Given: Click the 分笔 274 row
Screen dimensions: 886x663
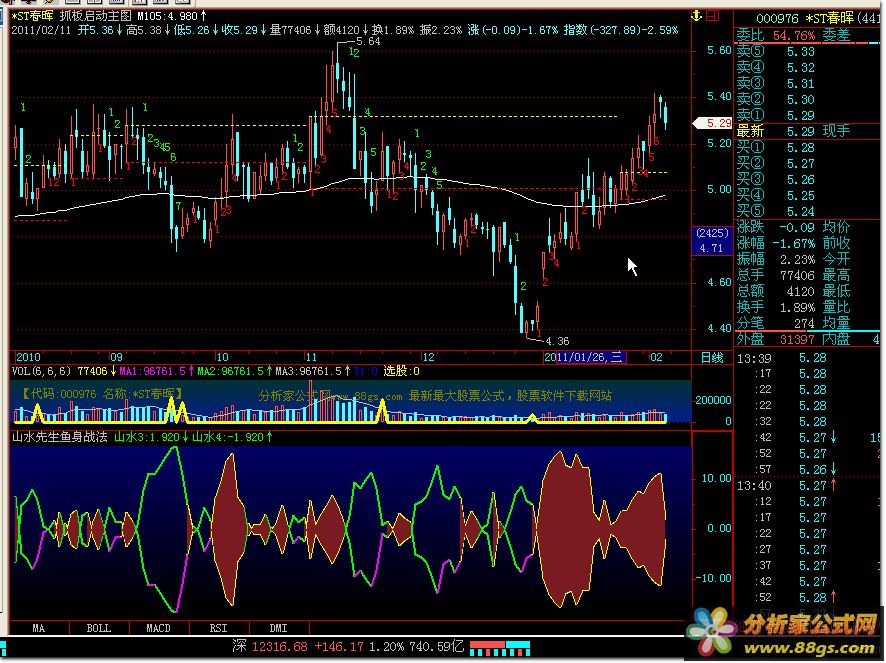Looking at the screenshot, I should [x=776, y=323].
